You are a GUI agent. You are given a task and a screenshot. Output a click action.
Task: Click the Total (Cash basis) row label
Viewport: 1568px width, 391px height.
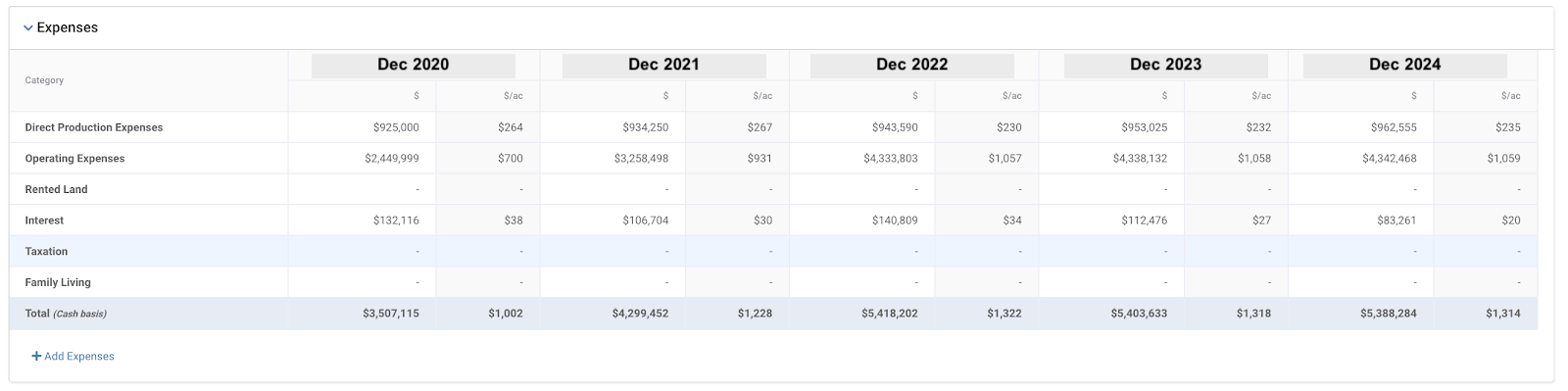tap(66, 314)
